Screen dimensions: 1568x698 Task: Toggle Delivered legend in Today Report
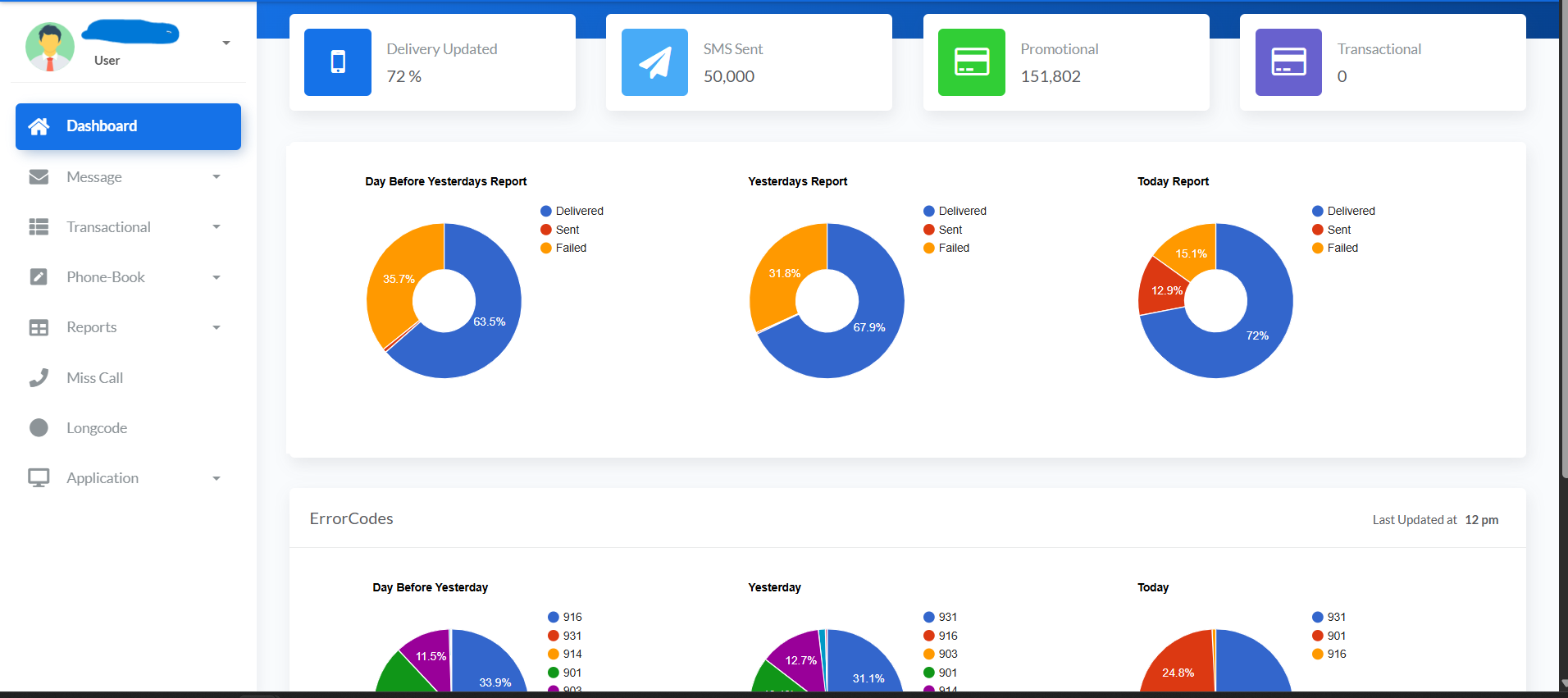(x=1343, y=211)
